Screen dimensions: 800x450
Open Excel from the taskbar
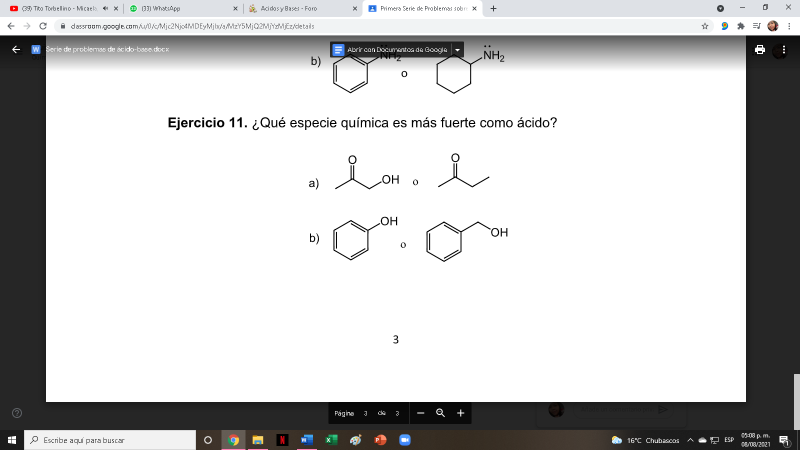[331, 440]
